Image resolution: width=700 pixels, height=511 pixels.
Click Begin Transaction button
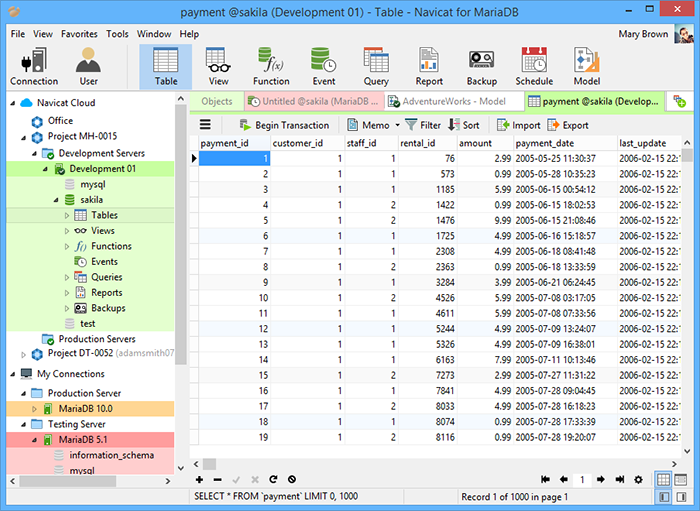pos(284,125)
